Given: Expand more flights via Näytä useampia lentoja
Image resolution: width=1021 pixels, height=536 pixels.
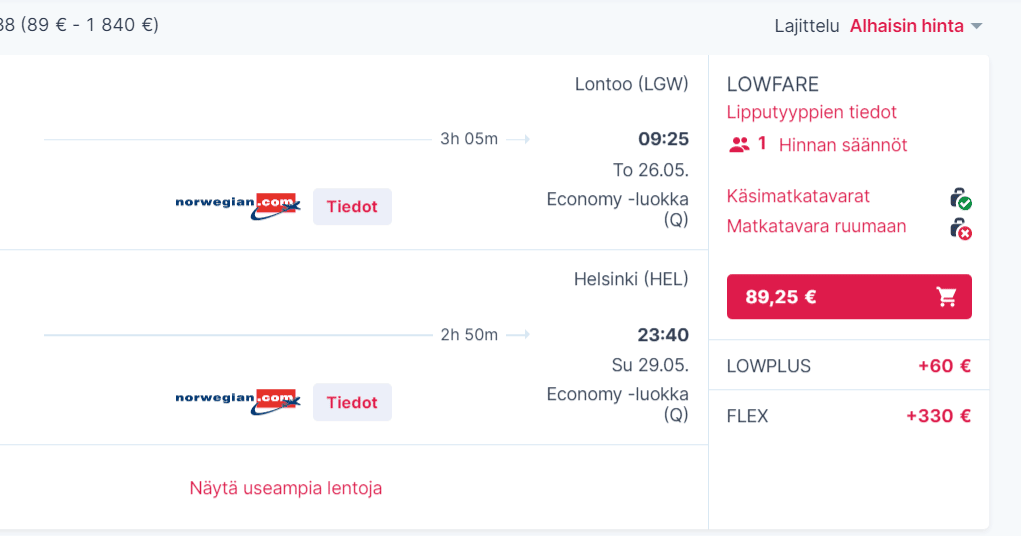Looking at the screenshot, I should click(x=286, y=488).
